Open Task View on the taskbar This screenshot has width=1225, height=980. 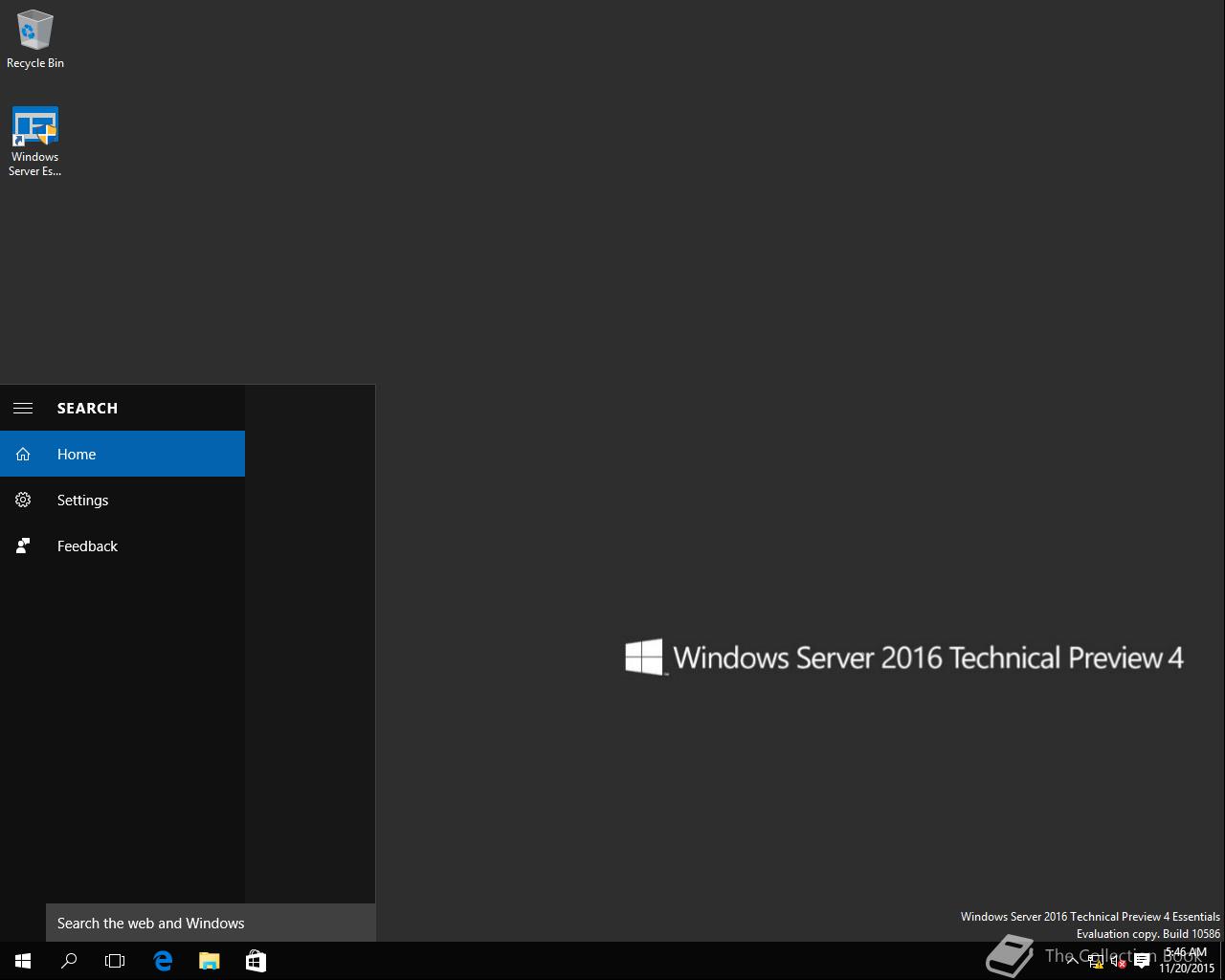click(x=115, y=961)
